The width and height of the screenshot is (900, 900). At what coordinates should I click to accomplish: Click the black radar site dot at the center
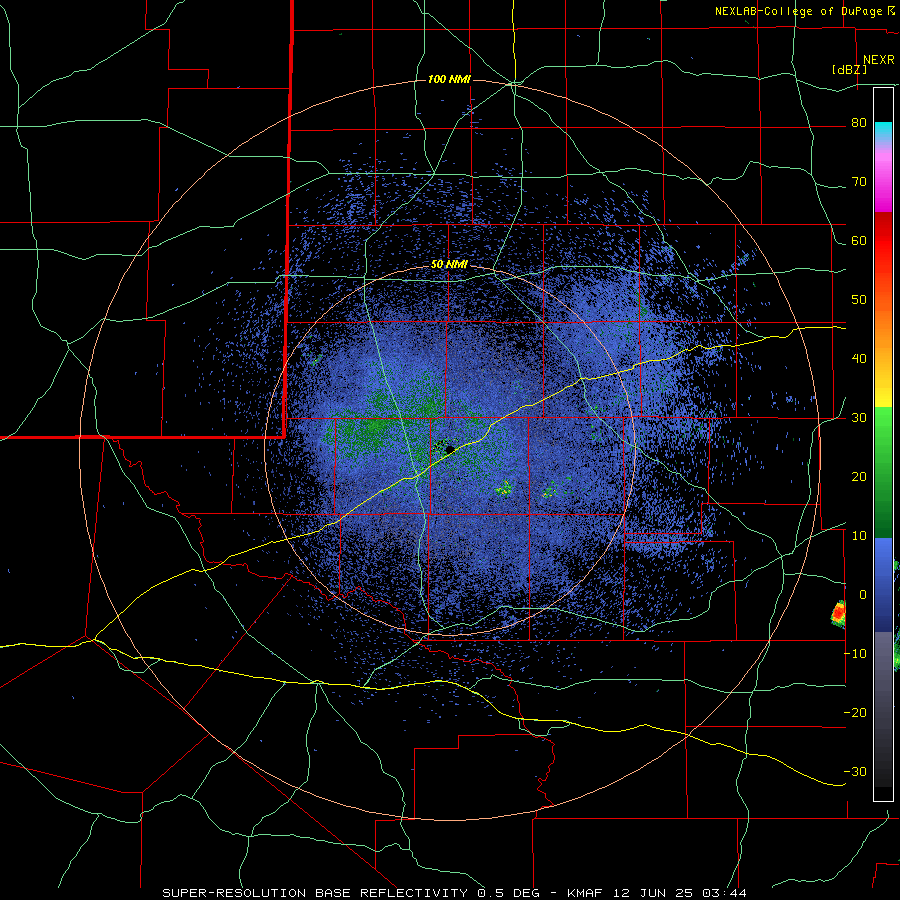pyautogui.click(x=450, y=449)
